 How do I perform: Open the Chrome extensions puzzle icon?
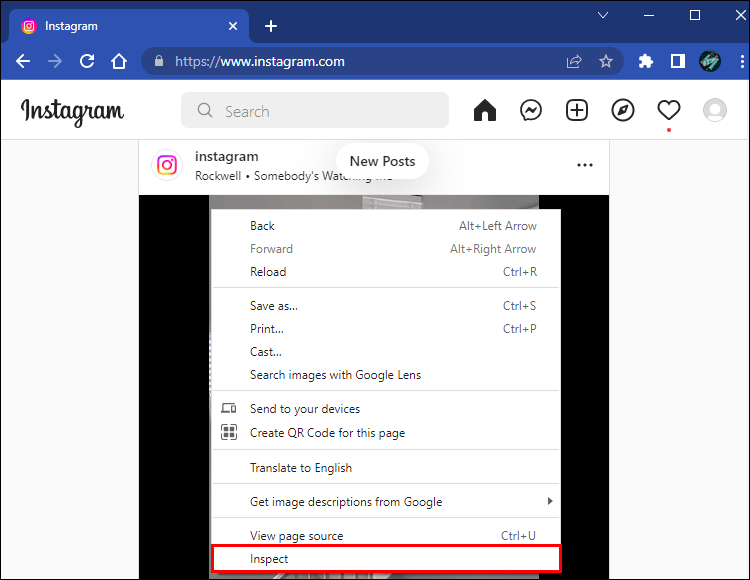click(x=646, y=61)
